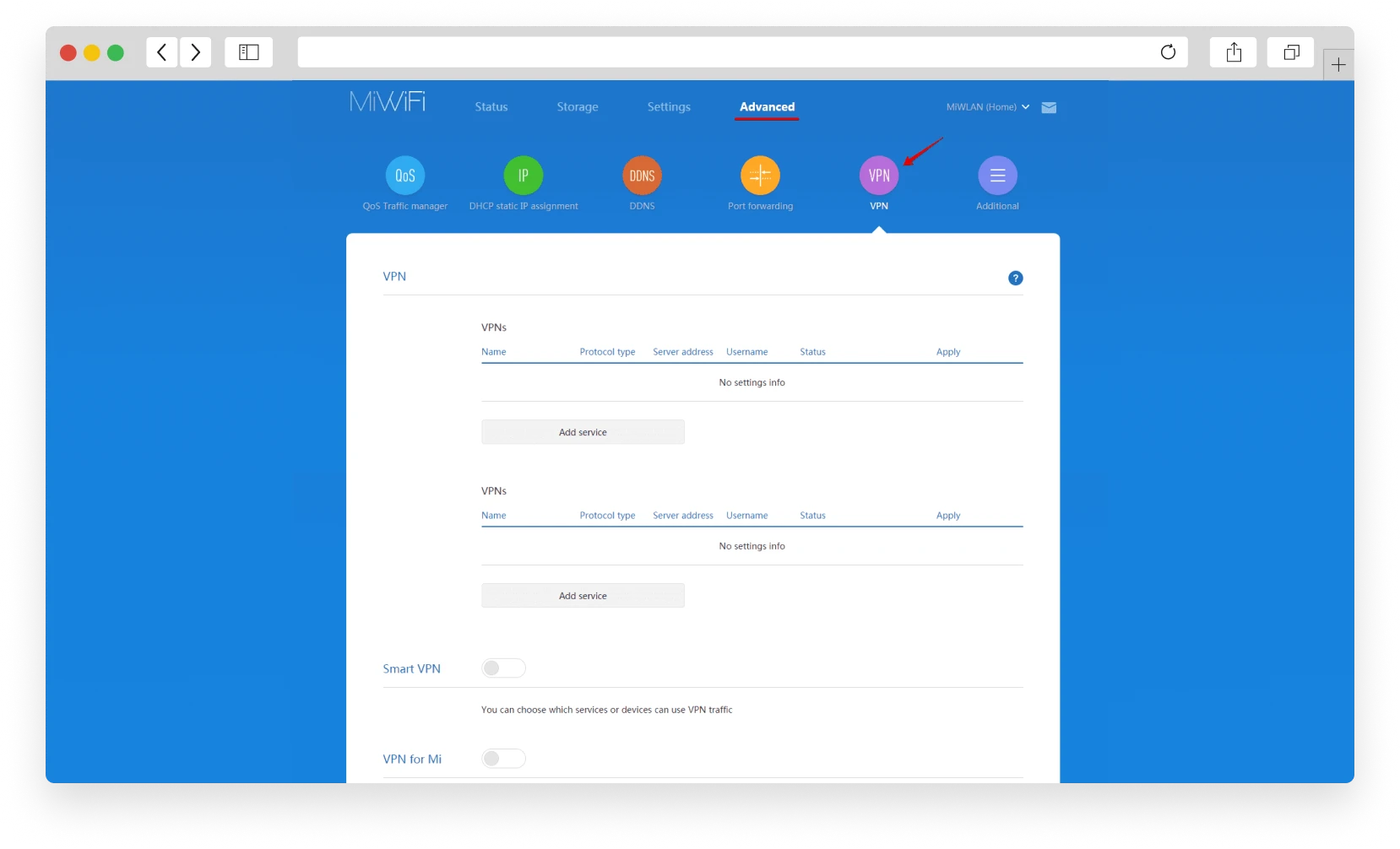Expand the MiWLAN (Home) dropdown

point(987,107)
